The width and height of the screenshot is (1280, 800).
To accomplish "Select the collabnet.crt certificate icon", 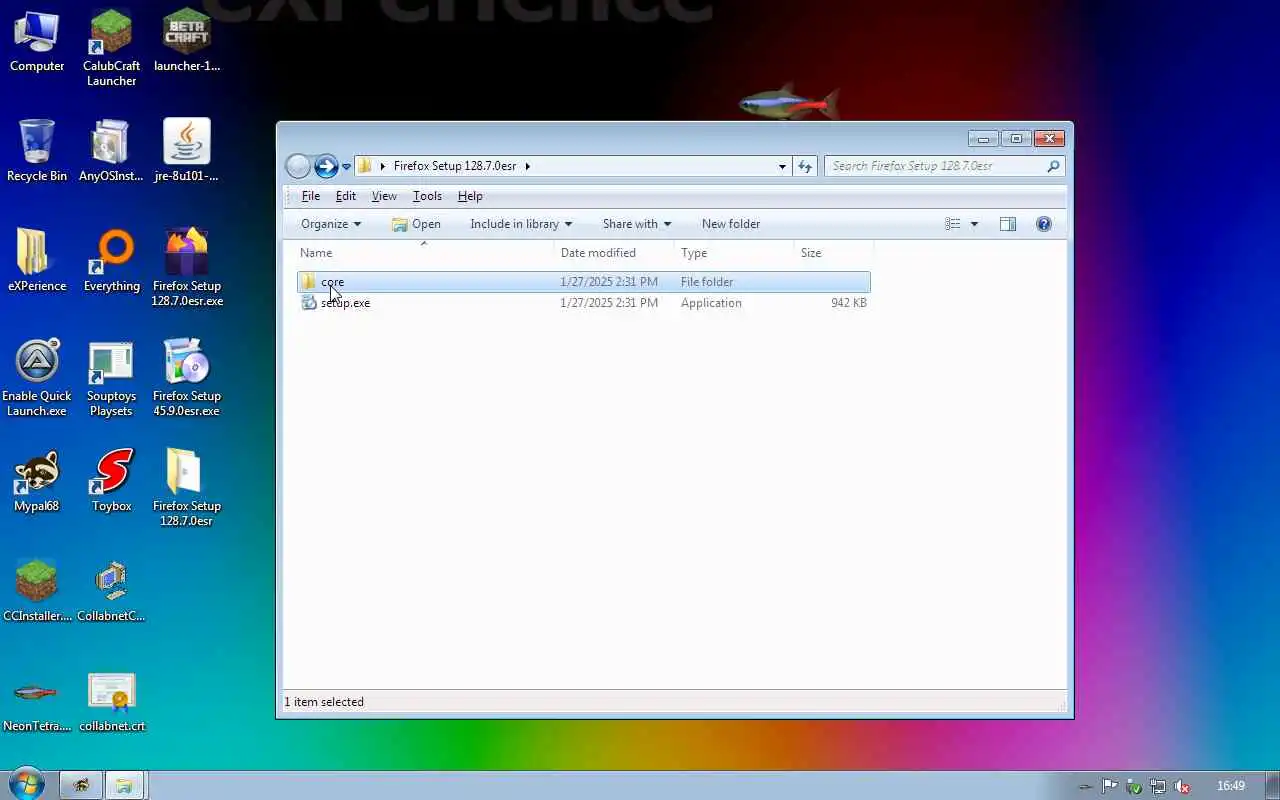I will [x=111, y=702].
